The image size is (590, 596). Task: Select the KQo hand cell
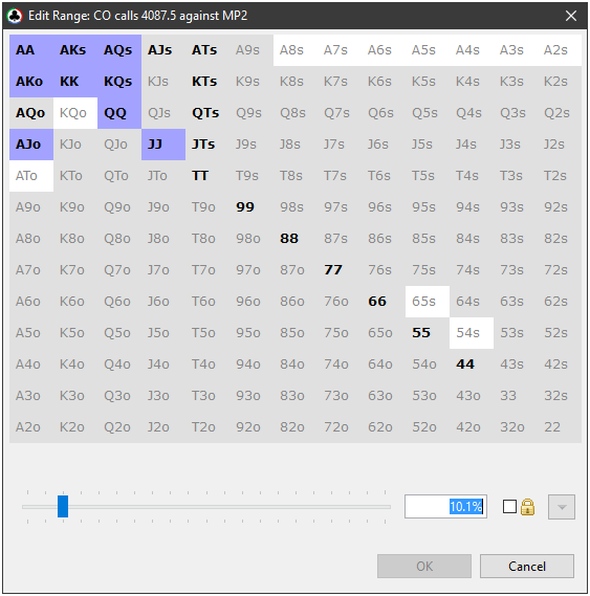pos(76,113)
